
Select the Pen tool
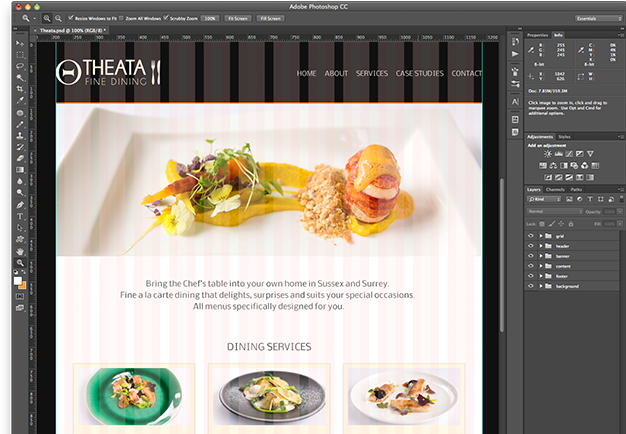coord(20,205)
